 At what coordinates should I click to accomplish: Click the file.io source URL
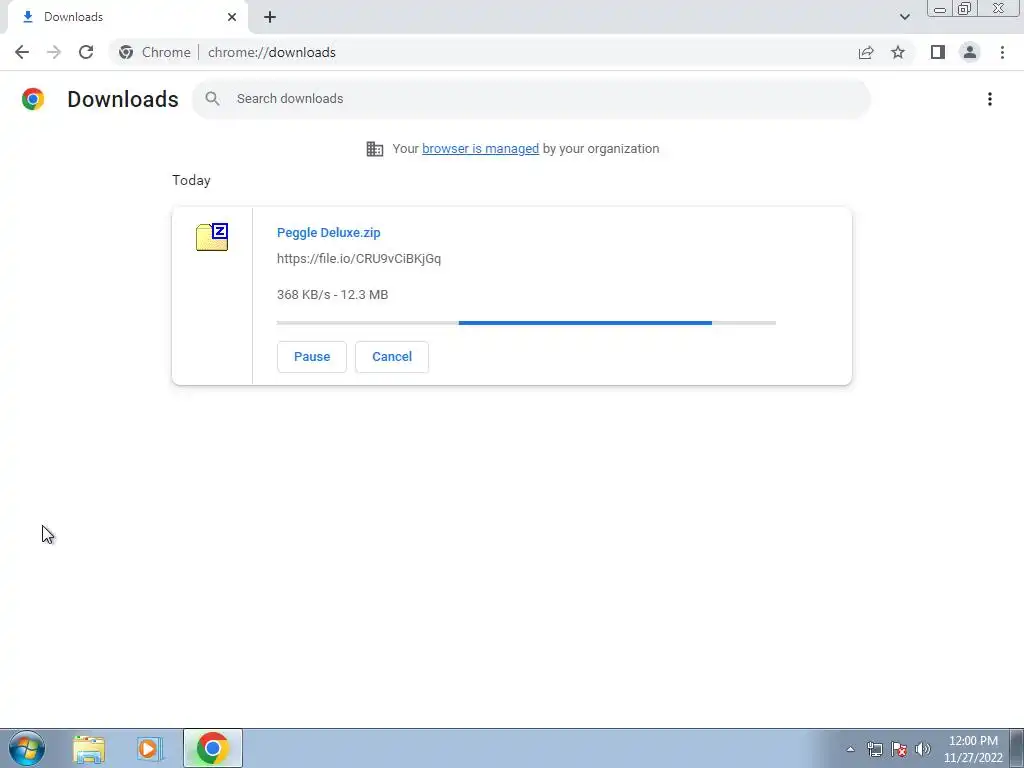359,259
